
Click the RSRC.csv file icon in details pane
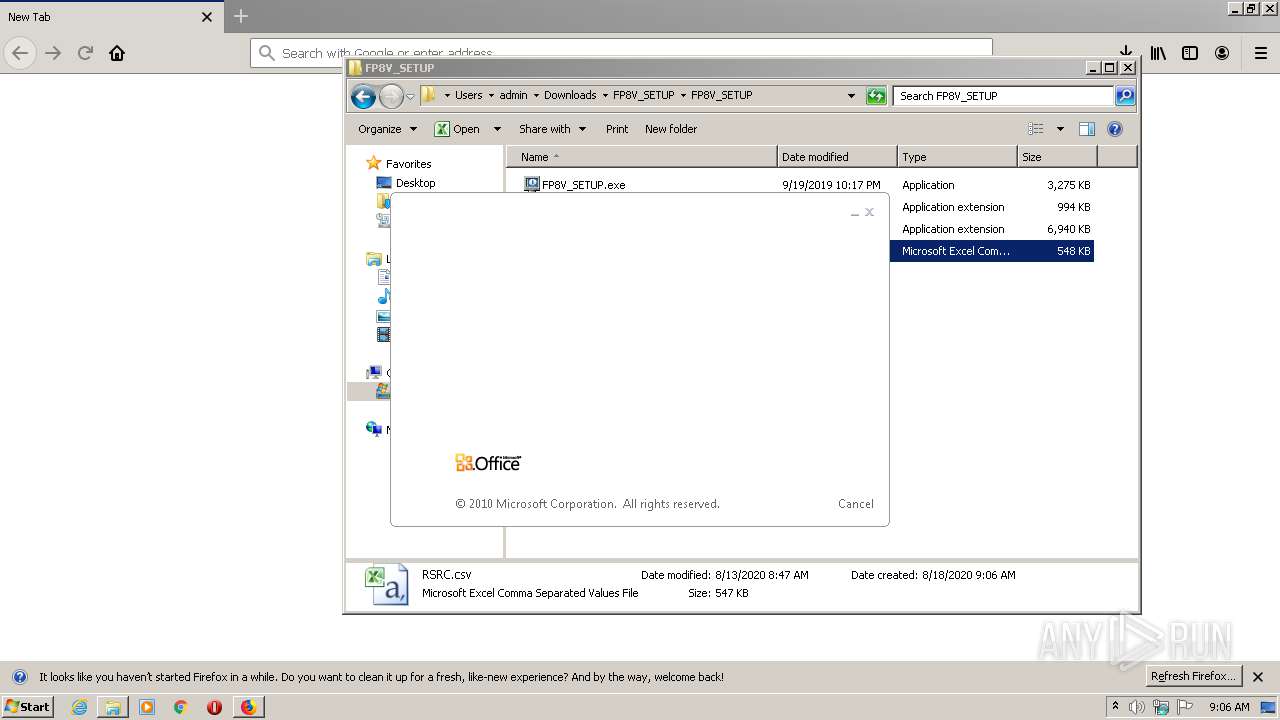[386, 585]
